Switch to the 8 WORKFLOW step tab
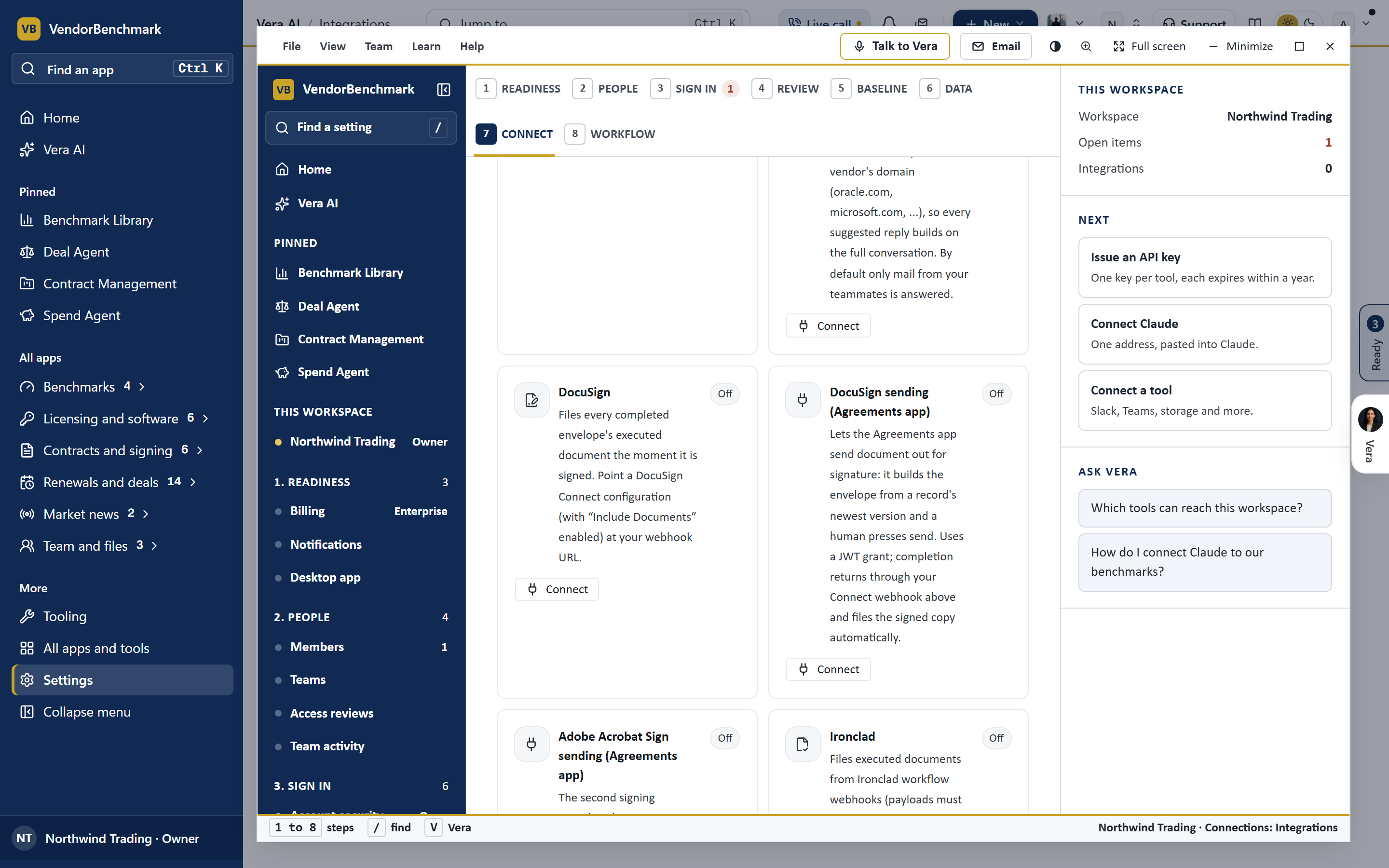Viewport: 1389px width, 868px height. [610, 134]
